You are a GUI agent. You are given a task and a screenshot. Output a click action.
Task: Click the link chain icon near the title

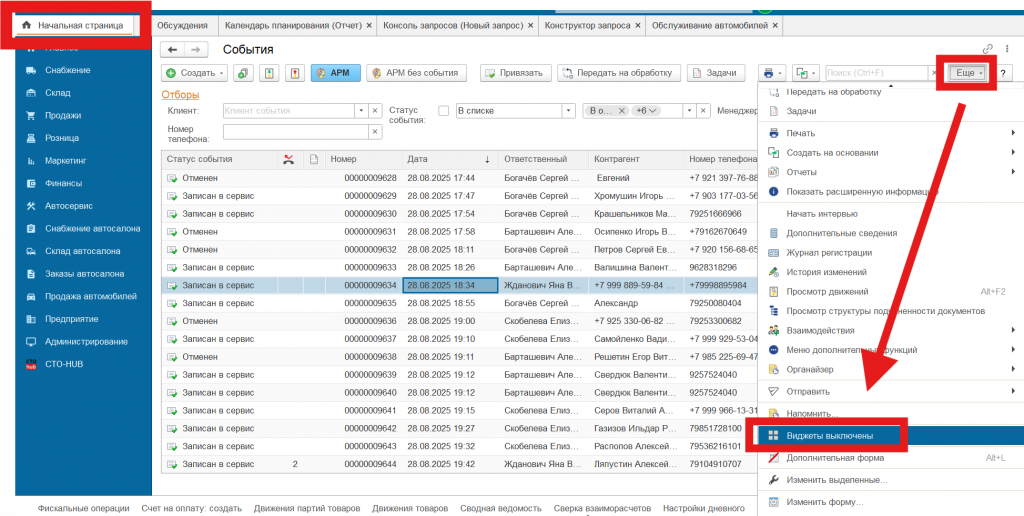[x=988, y=49]
